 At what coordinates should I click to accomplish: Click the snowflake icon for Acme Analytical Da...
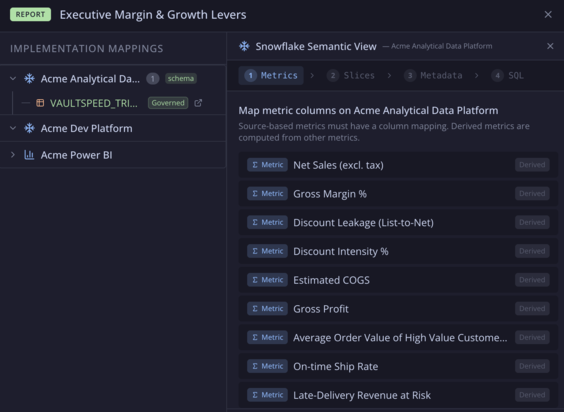click(x=29, y=78)
